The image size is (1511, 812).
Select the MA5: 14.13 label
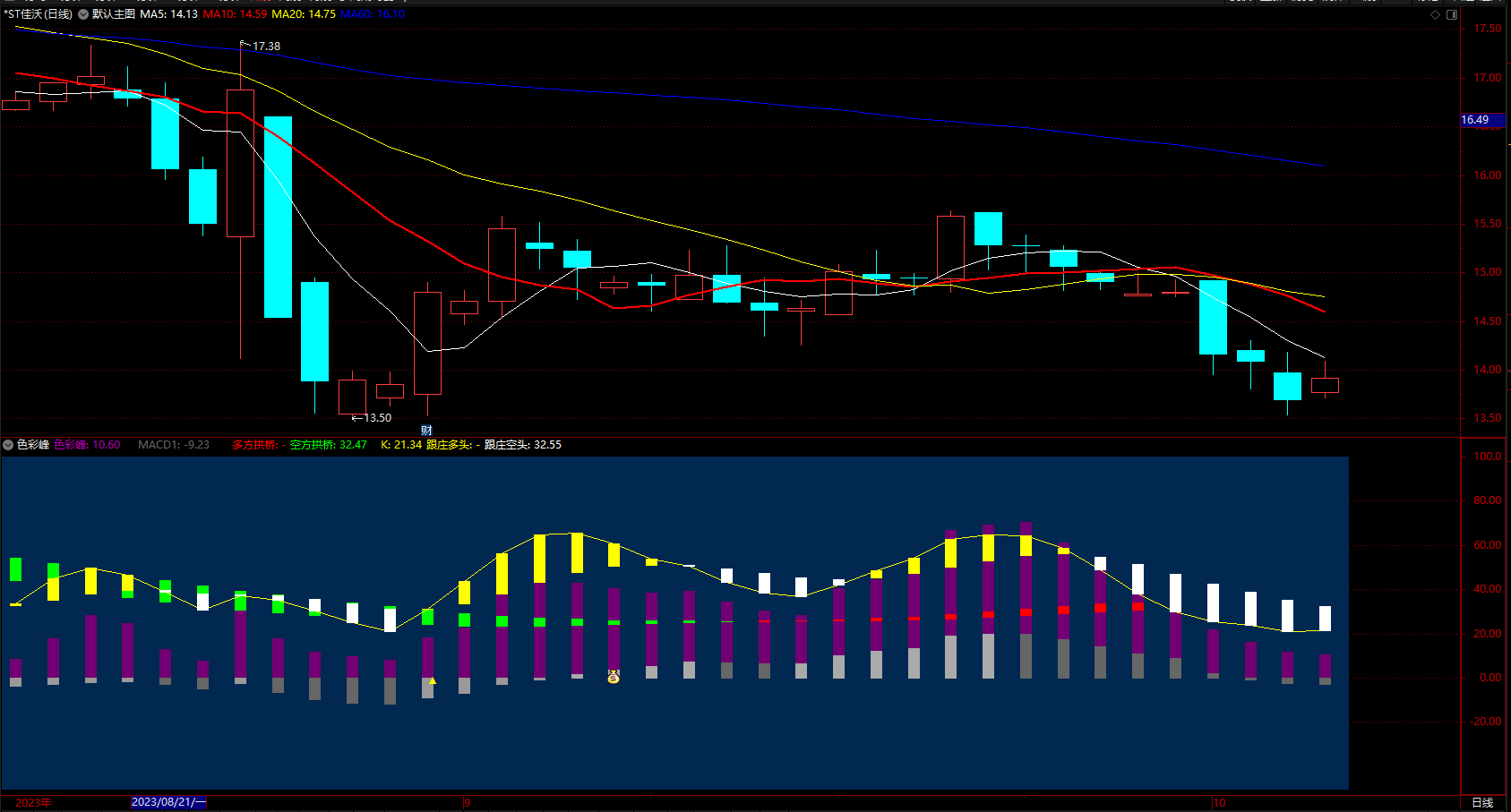pyautogui.click(x=168, y=14)
